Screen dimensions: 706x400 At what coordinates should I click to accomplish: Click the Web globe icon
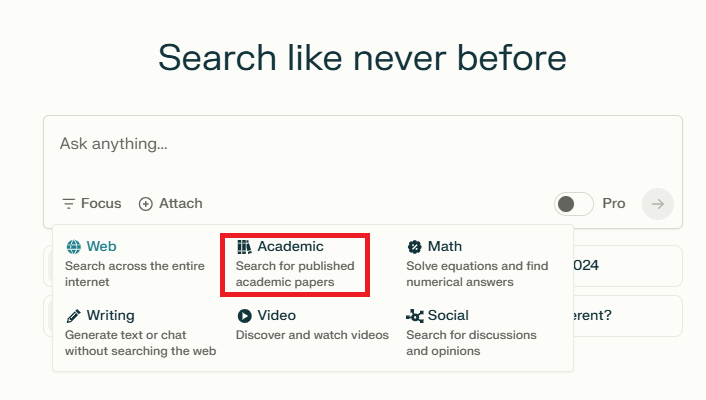point(73,246)
